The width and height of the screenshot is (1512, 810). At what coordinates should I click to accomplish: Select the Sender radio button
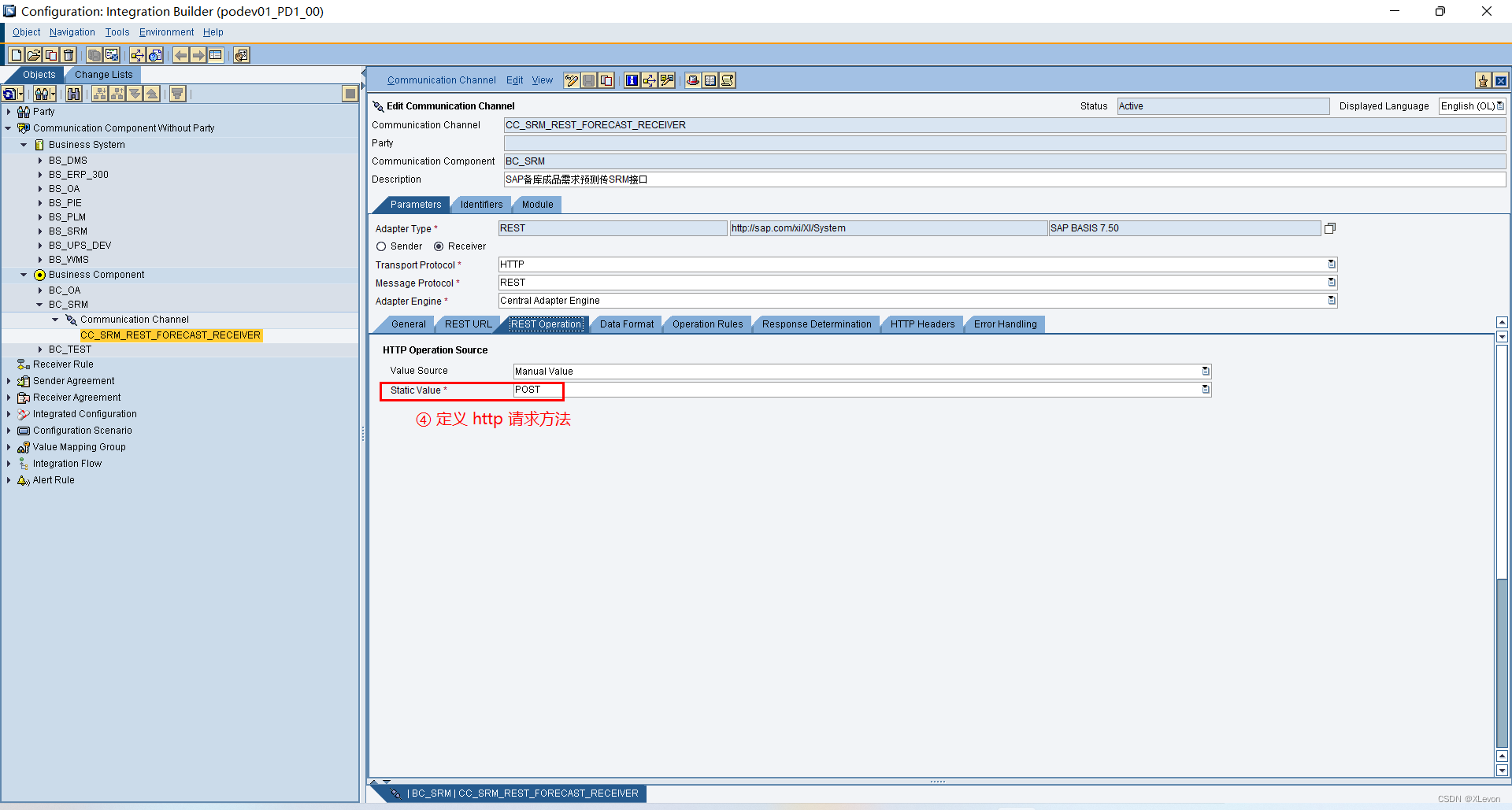(381, 246)
